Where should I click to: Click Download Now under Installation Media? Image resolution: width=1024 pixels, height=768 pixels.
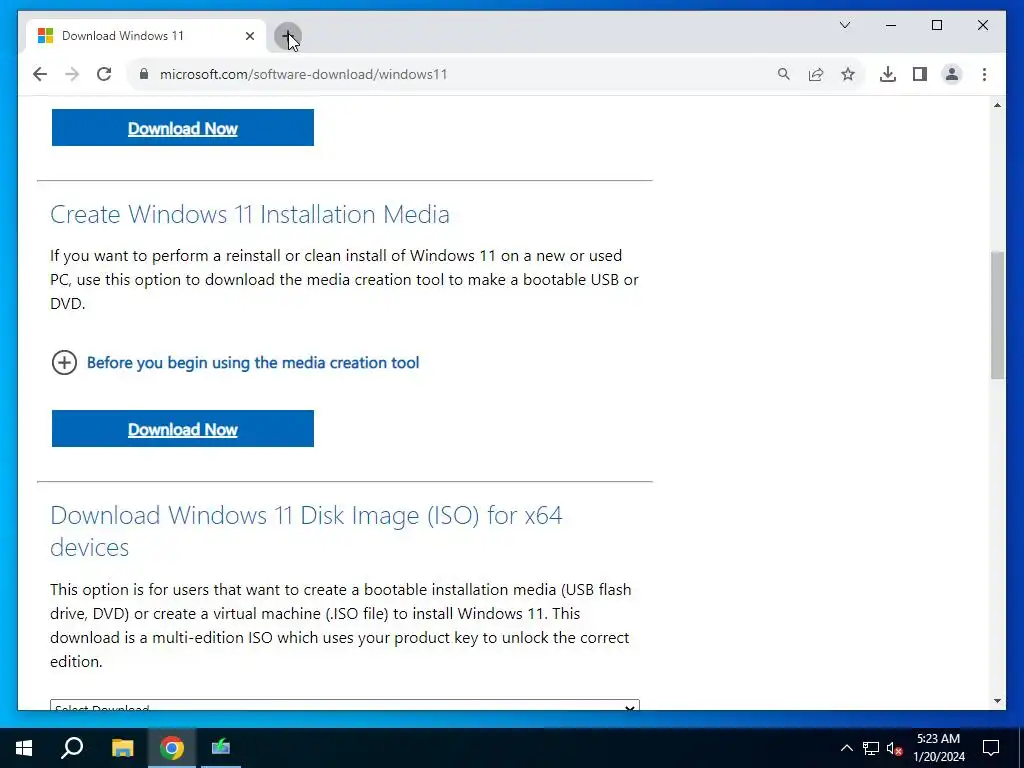[x=183, y=428]
